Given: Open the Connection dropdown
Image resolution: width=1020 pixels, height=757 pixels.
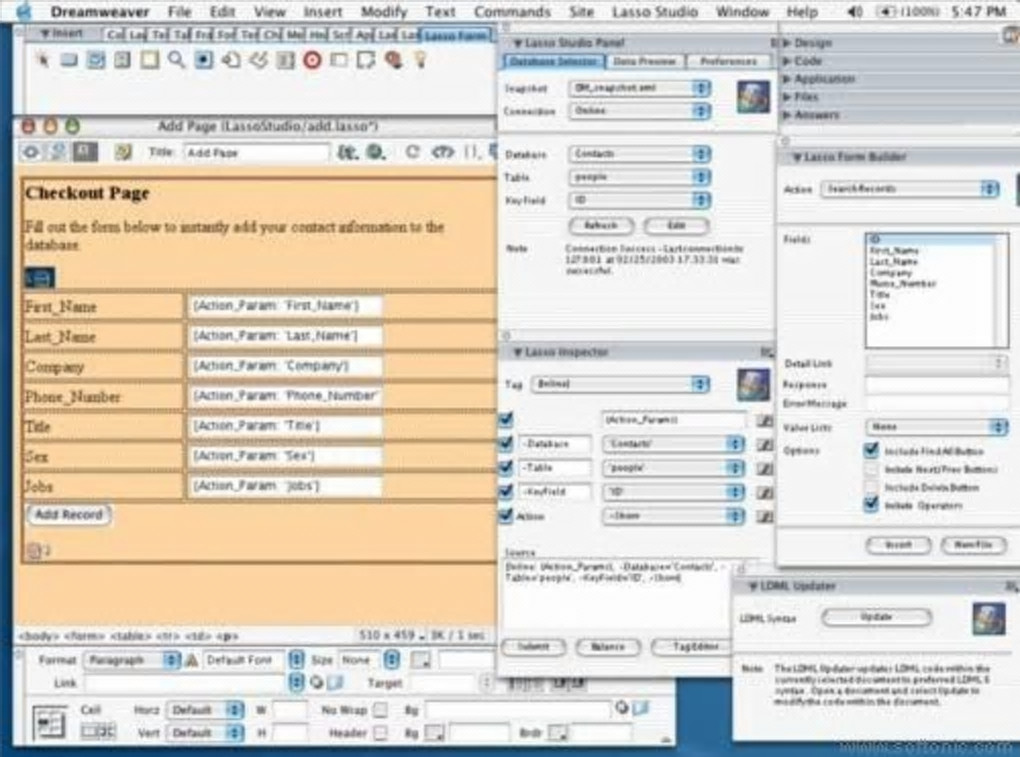Looking at the screenshot, I should 639,111.
